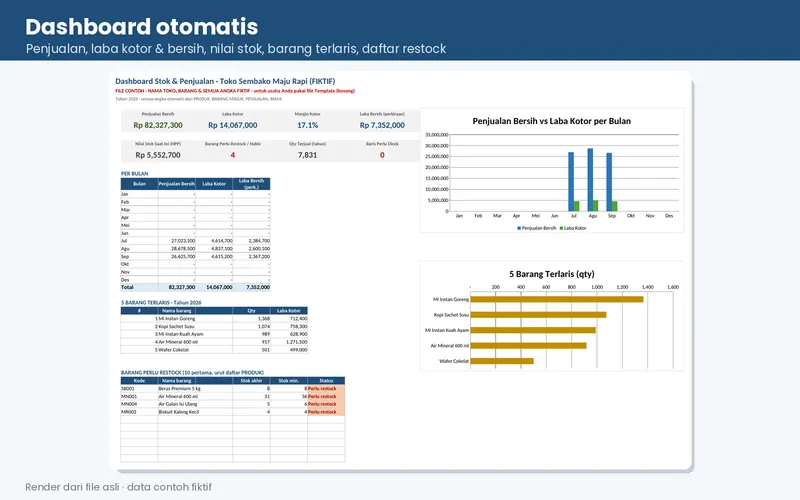The image size is (800, 500).
Task: Click product code MN004
Action: tap(129, 404)
